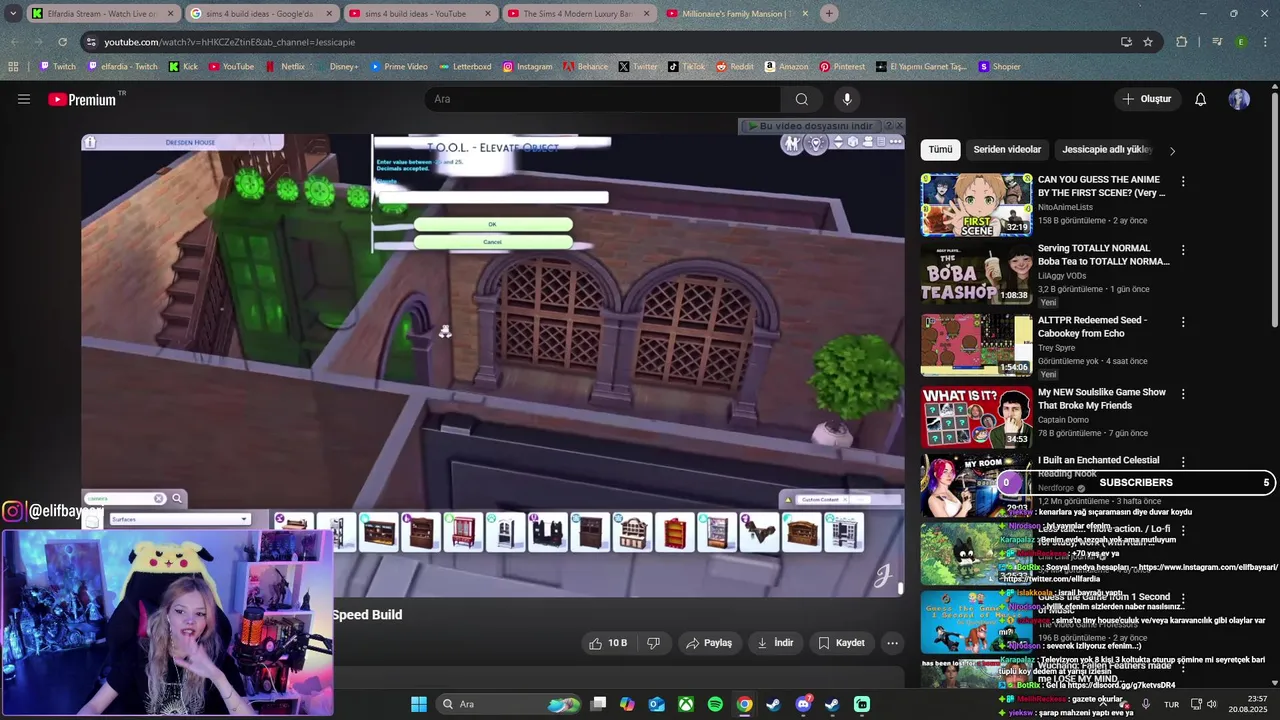Open options for 'Serving TOTALLY NORMAL Boba Tea' video
This screenshot has height=720, width=1280.
point(1183,250)
